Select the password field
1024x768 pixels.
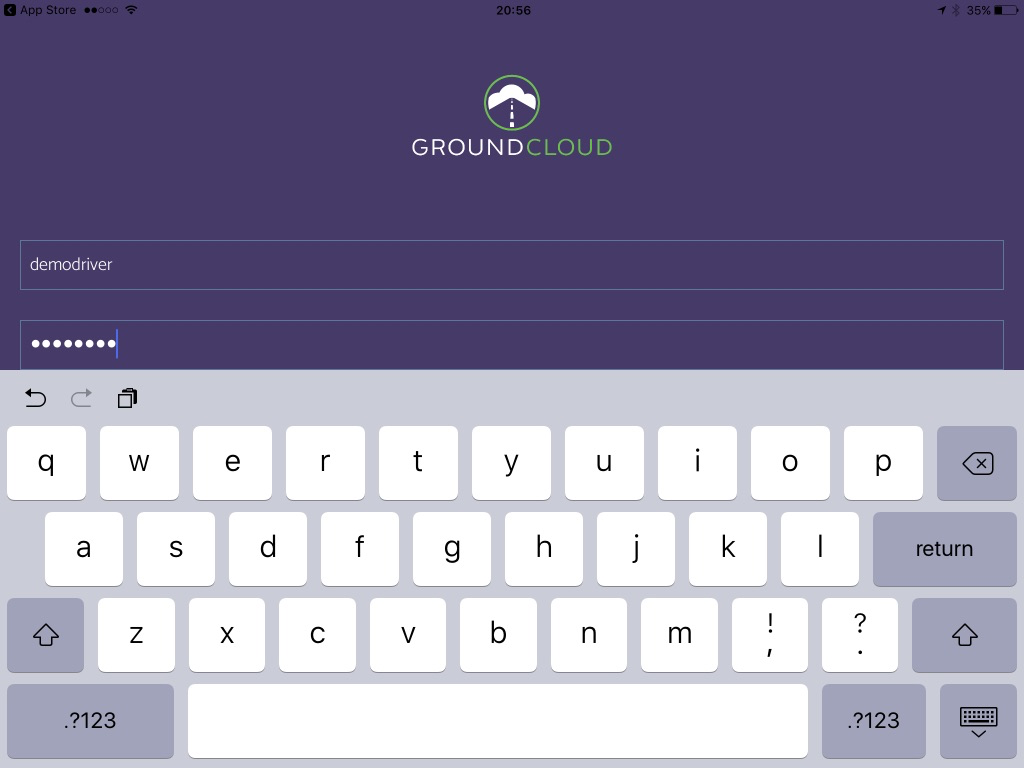(512, 345)
